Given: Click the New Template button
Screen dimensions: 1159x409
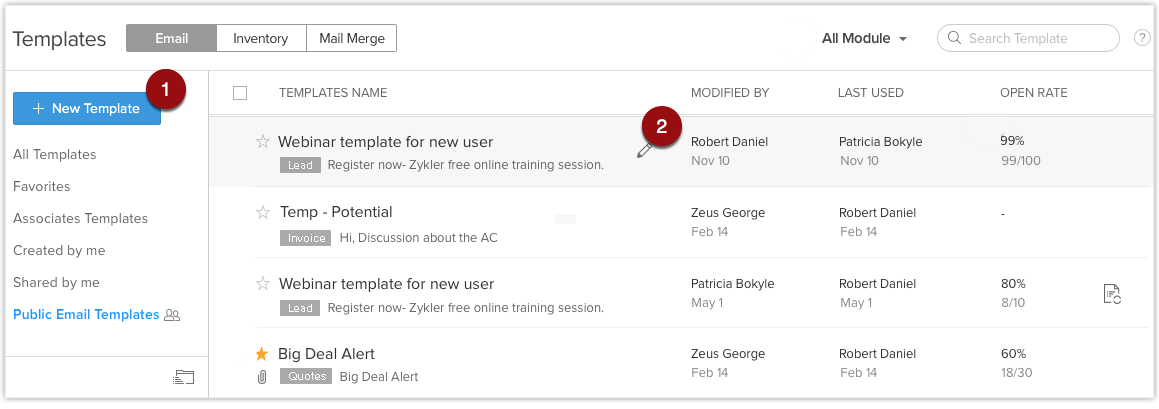Looking at the screenshot, I should [87, 109].
